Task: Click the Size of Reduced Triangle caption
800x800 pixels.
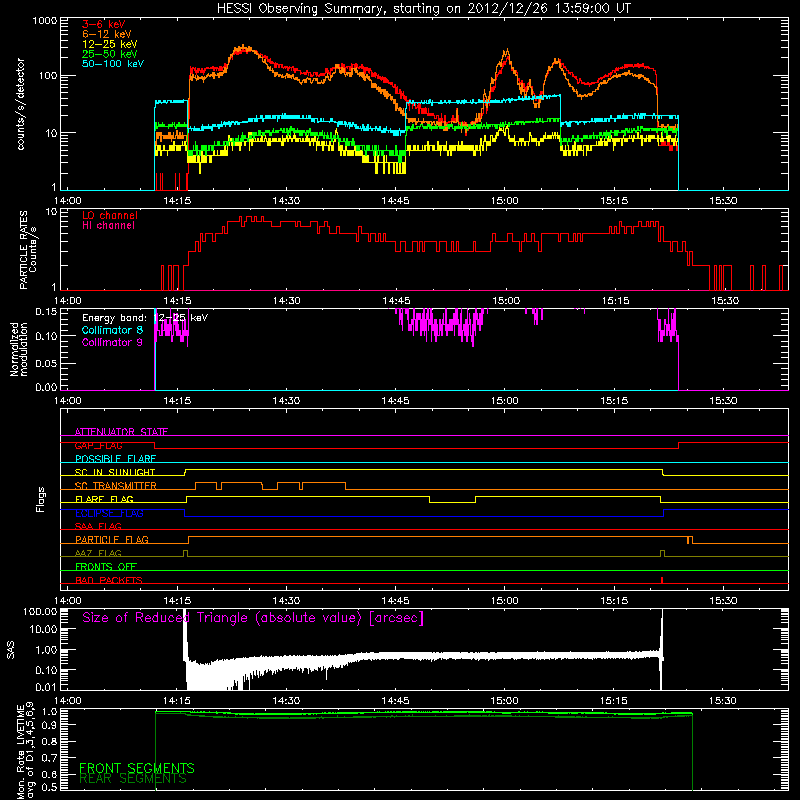Action: pos(253,618)
